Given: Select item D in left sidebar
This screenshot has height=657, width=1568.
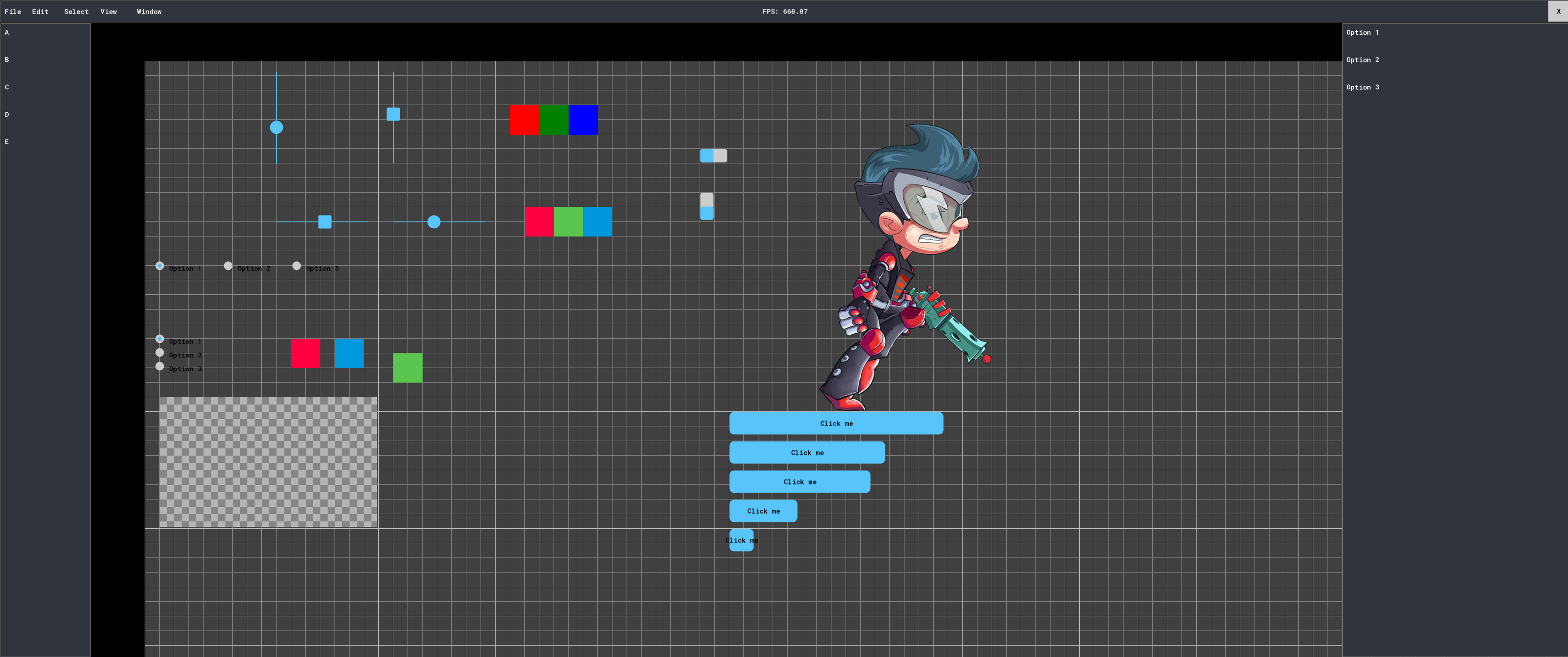Looking at the screenshot, I should (x=7, y=115).
